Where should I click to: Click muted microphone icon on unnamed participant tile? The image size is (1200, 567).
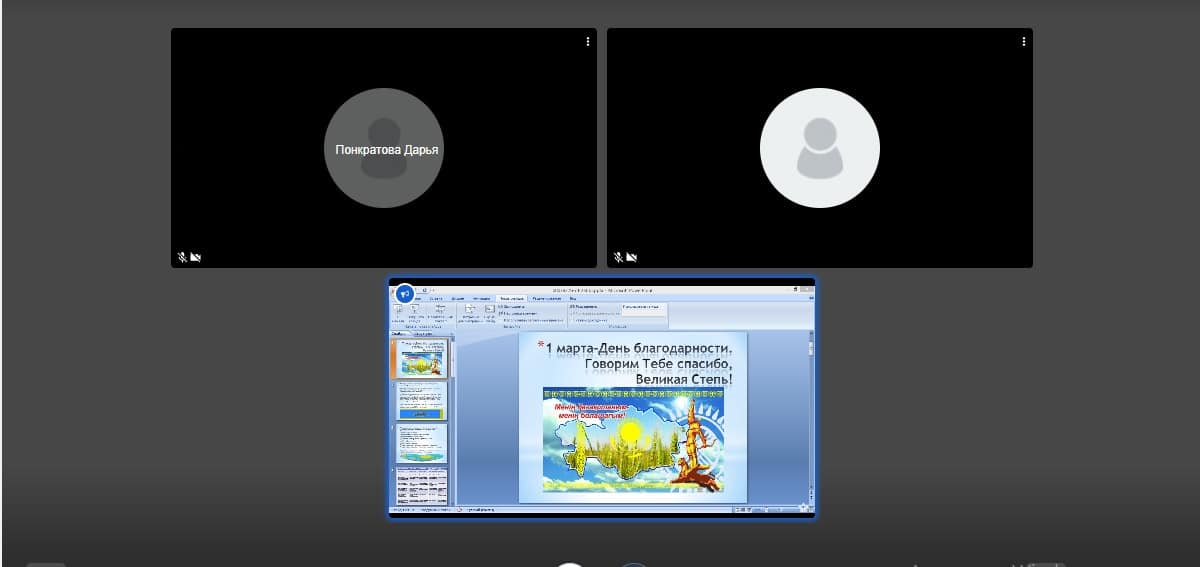point(619,257)
